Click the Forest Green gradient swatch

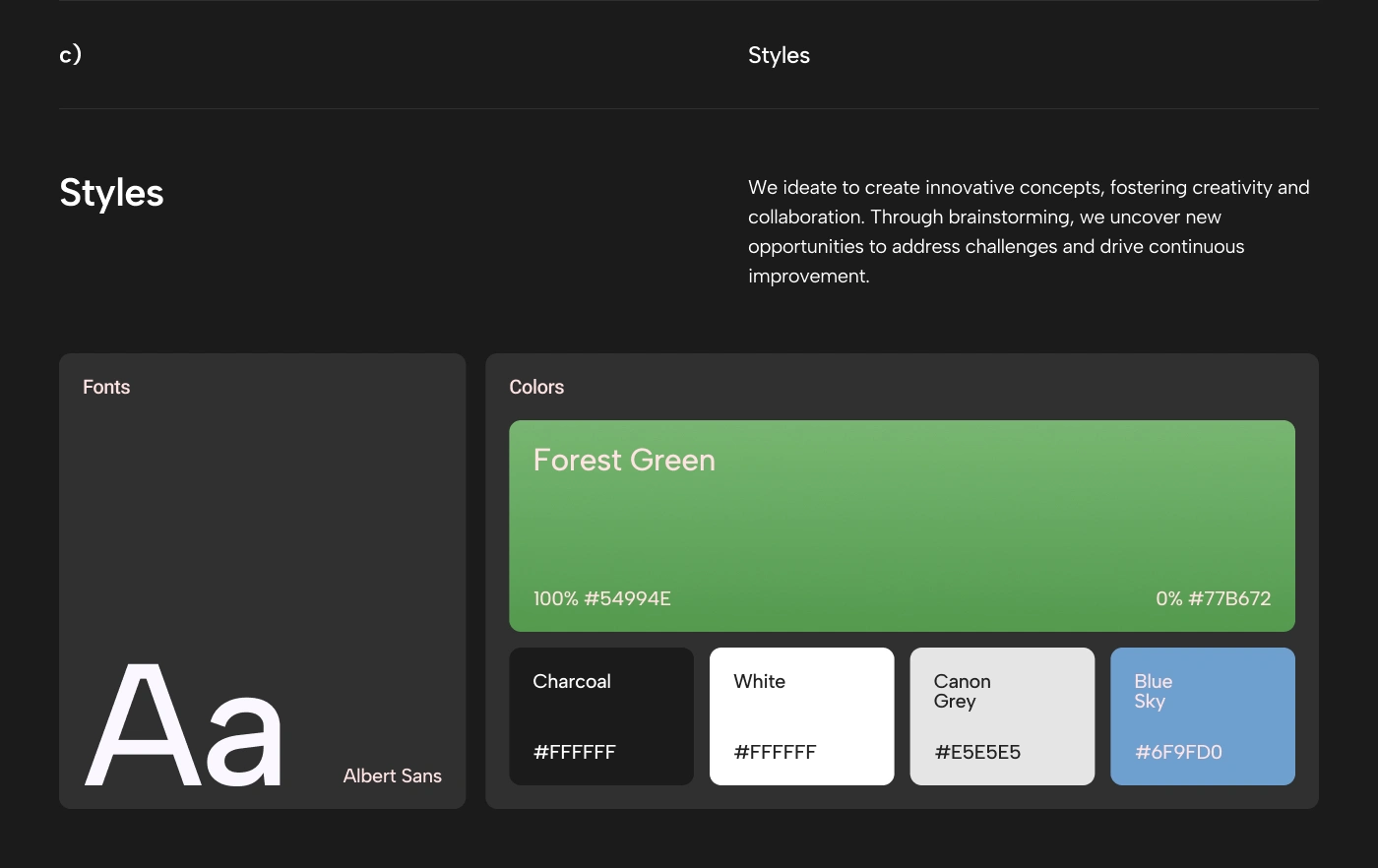(902, 527)
